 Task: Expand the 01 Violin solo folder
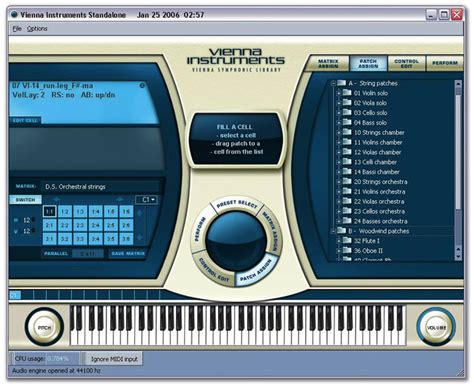(x=339, y=93)
